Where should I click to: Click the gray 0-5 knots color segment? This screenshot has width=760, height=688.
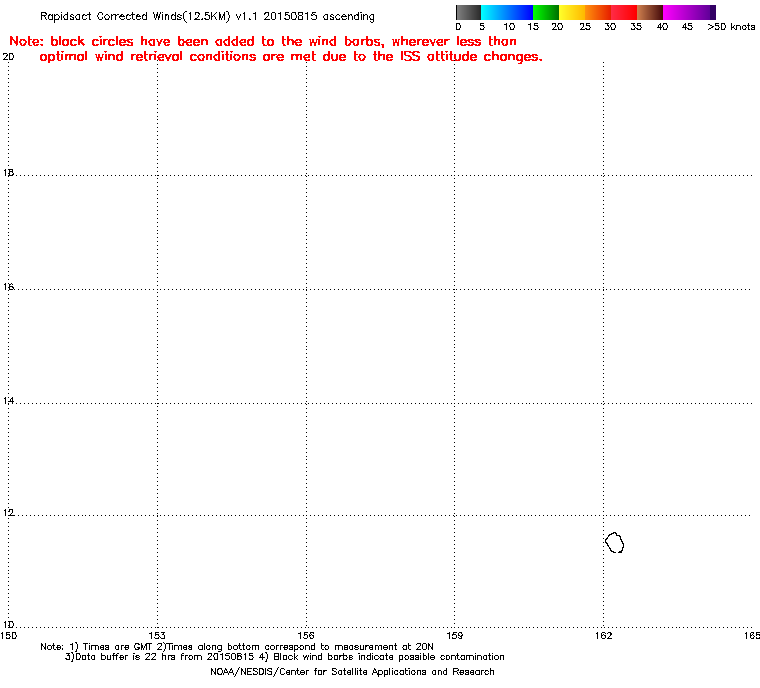point(468,12)
